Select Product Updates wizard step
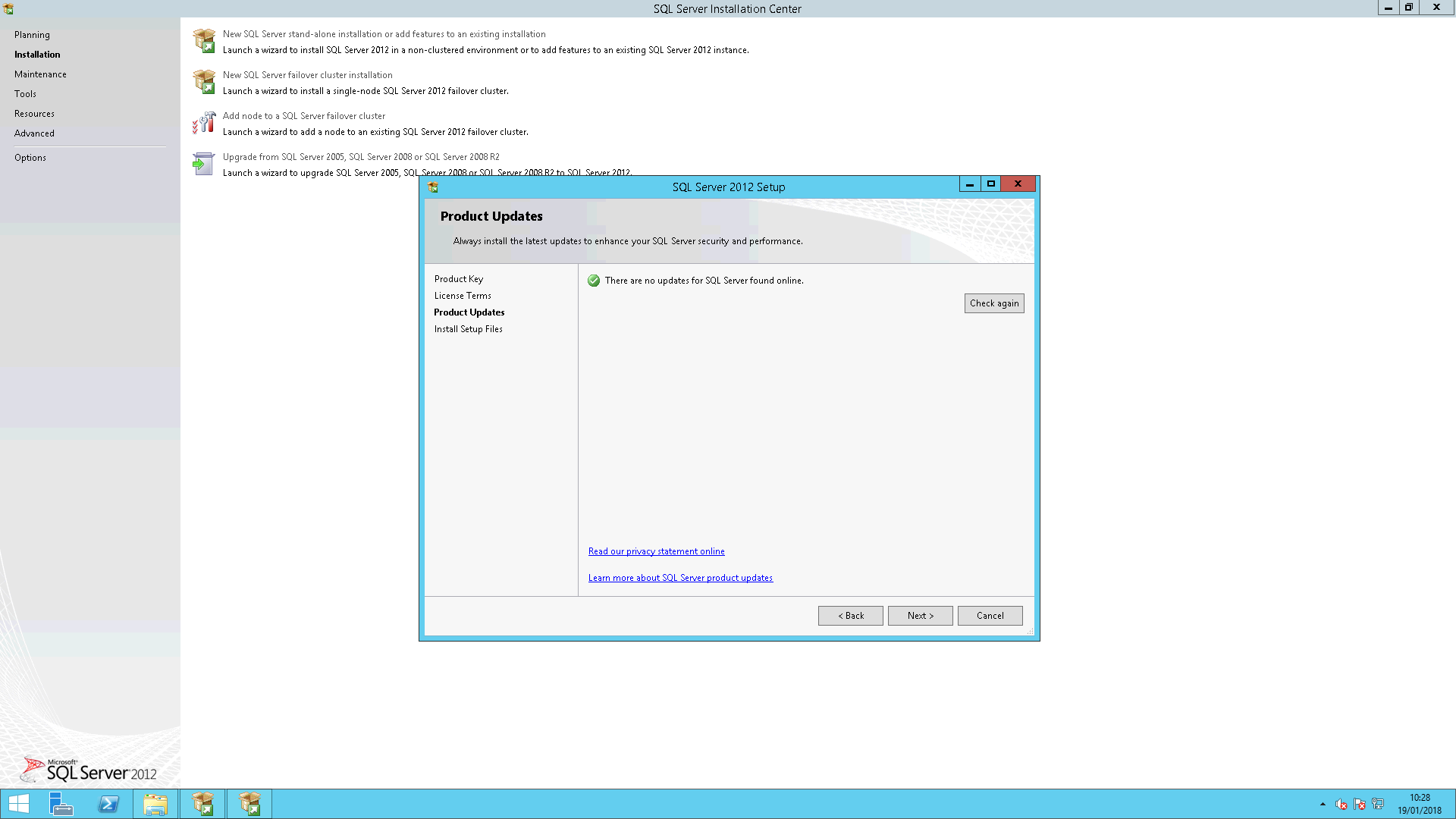The height and width of the screenshot is (819, 1456). pyautogui.click(x=469, y=312)
